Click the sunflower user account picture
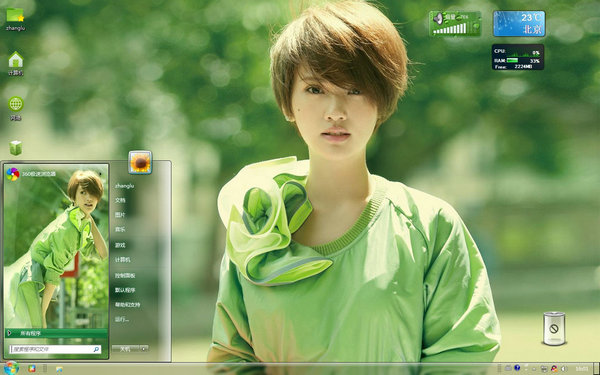 pyautogui.click(x=140, y=163)
